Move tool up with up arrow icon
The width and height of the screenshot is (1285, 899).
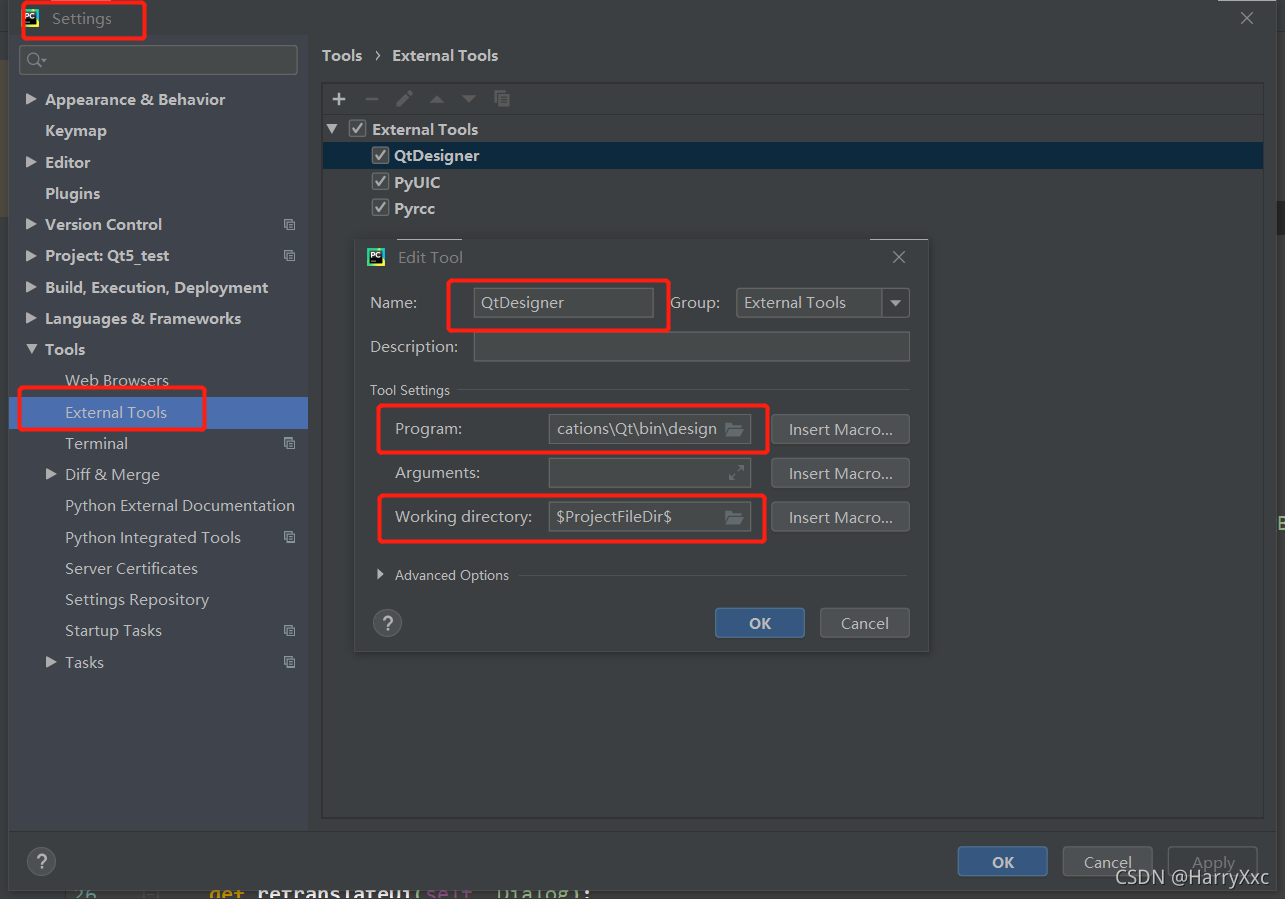[x=436, y=99]
